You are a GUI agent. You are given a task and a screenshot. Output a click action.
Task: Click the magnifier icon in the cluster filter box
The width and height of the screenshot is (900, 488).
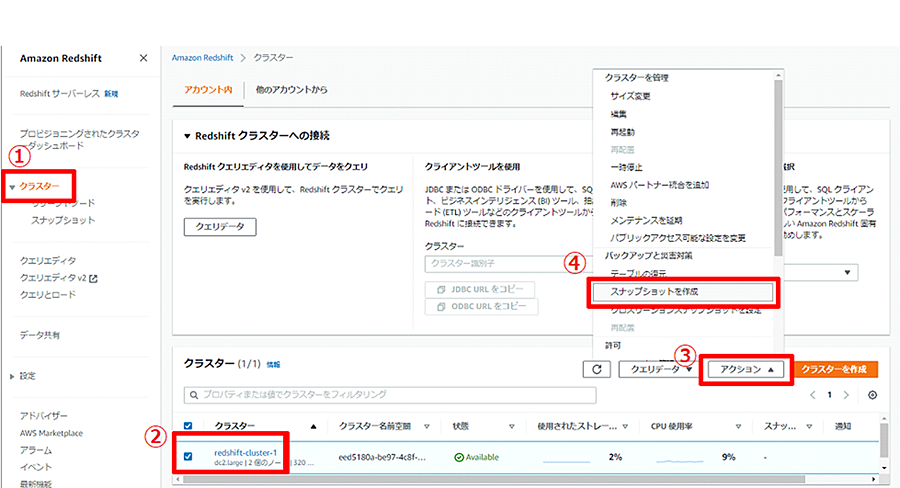[x=194, y=395]
